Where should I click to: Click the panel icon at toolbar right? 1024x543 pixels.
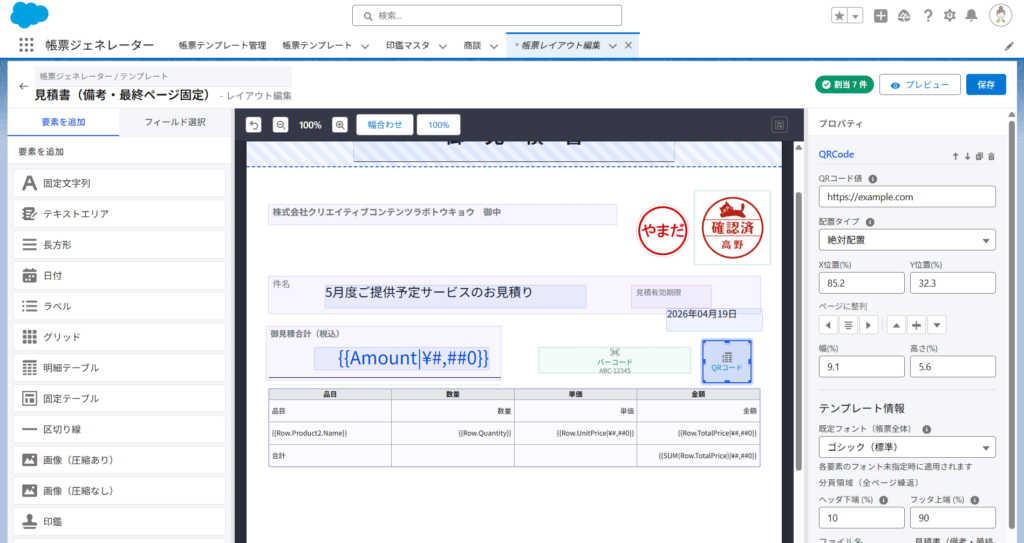(779, 125)
